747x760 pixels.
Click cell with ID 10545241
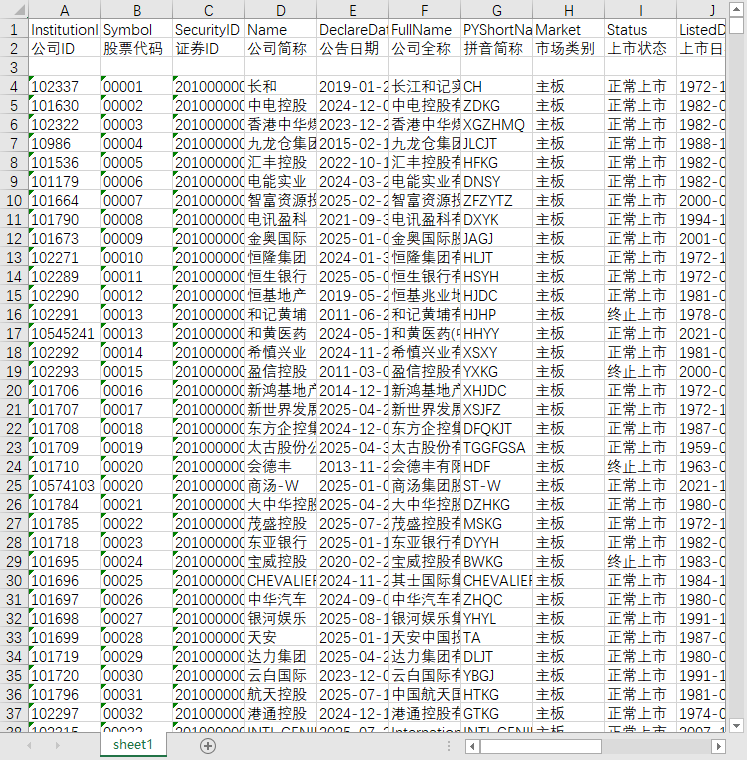(64, 333)
